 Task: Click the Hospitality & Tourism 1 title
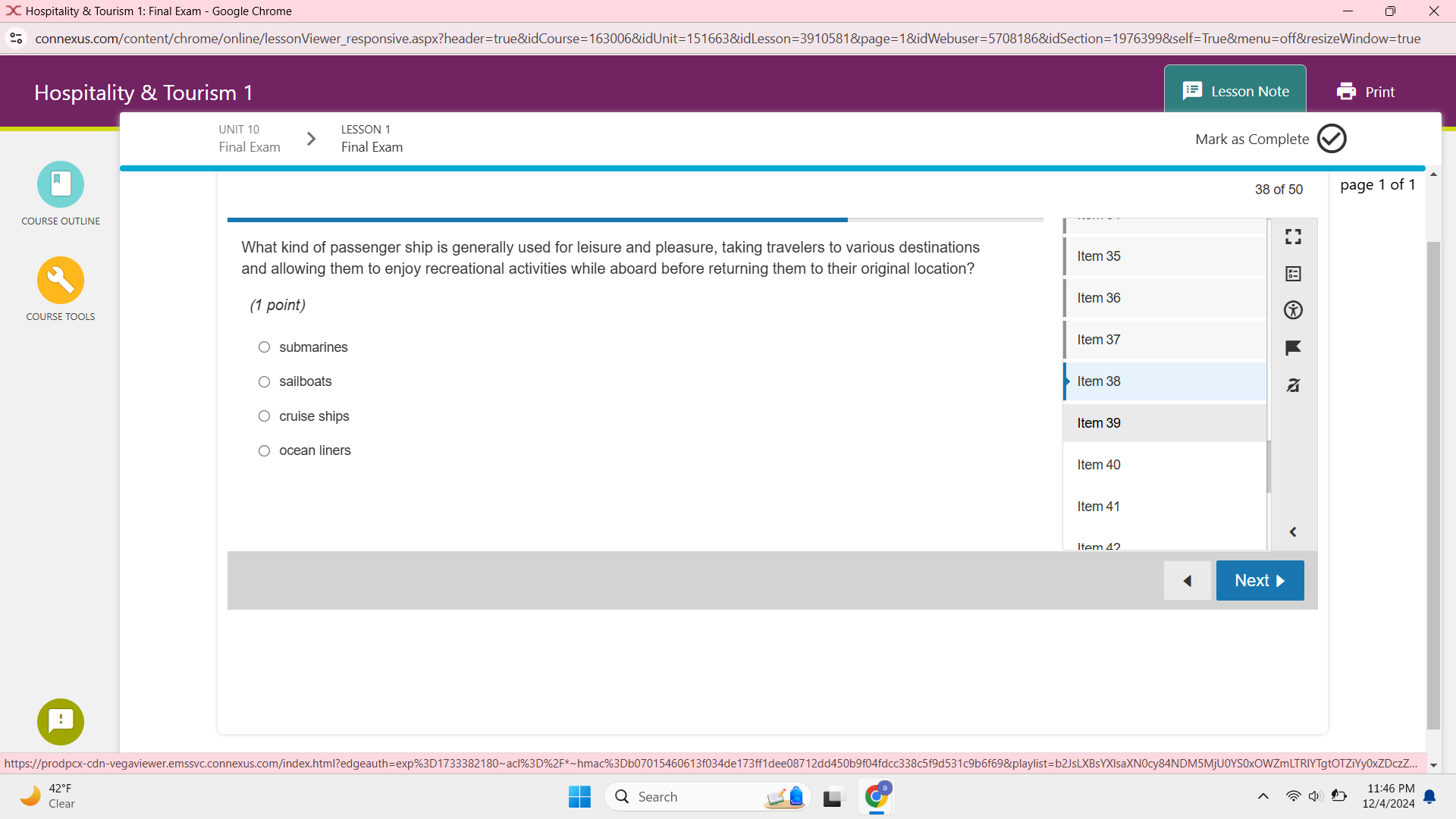[143, 93]
